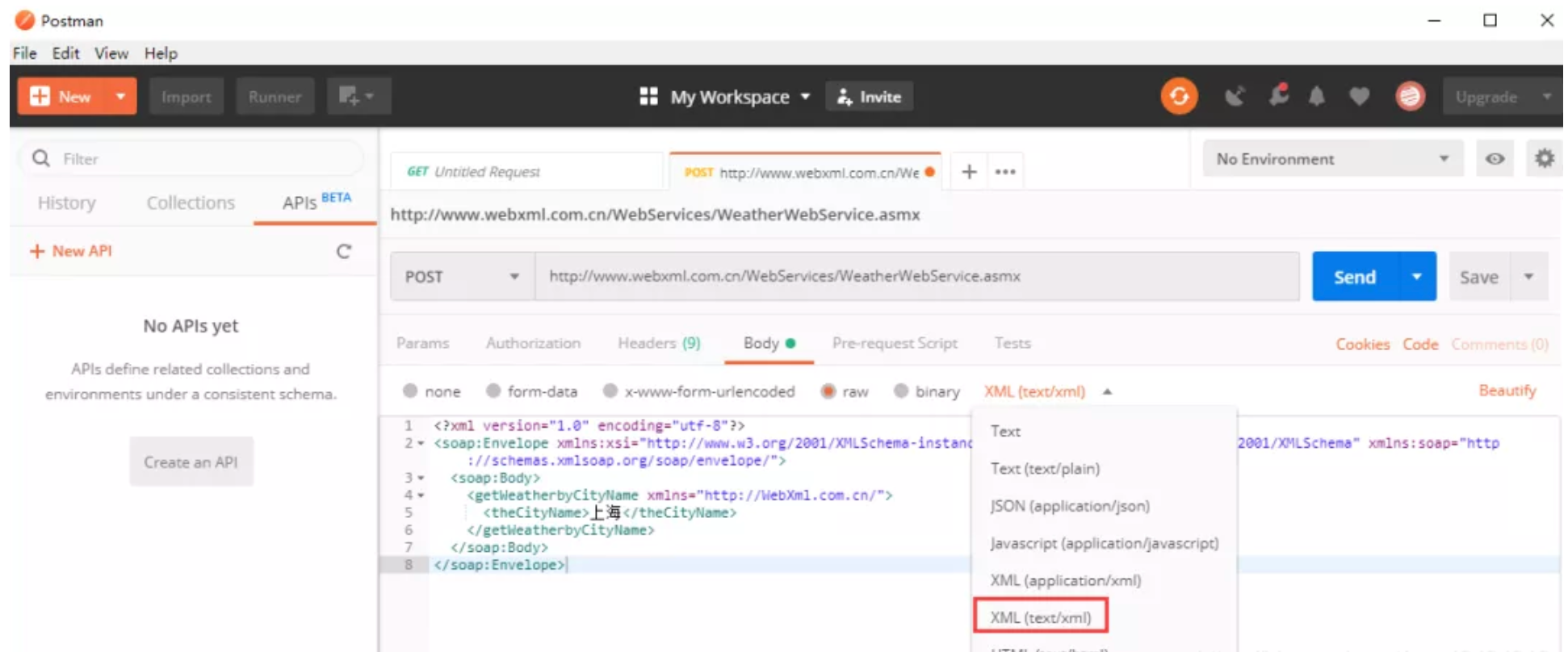Open the Params request tab
Screen dimensions: 1568x652
coord(422,343)
